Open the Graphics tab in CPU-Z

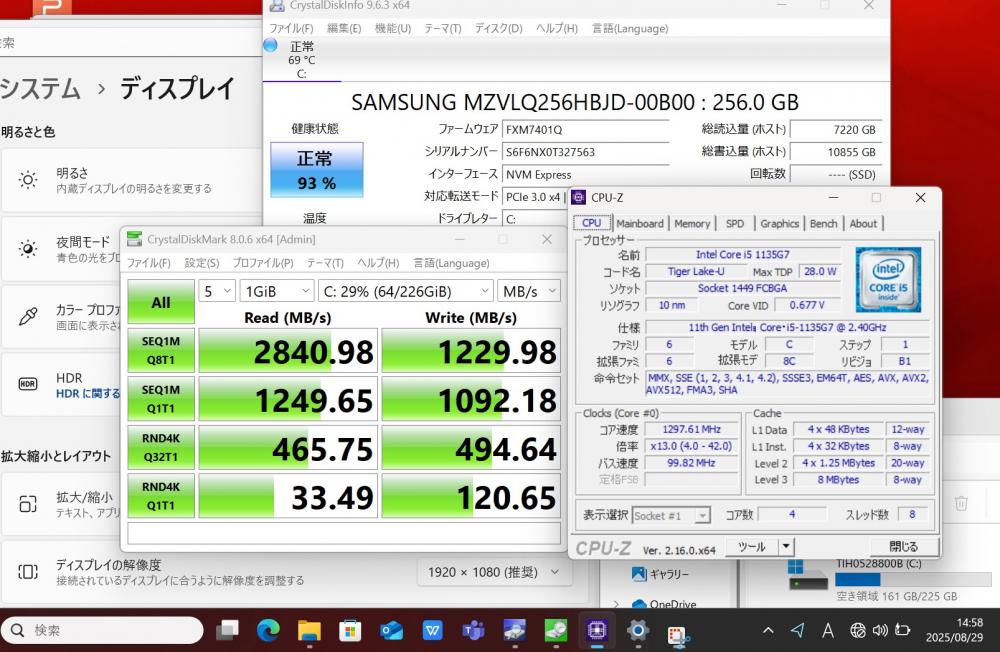(779, 224)
